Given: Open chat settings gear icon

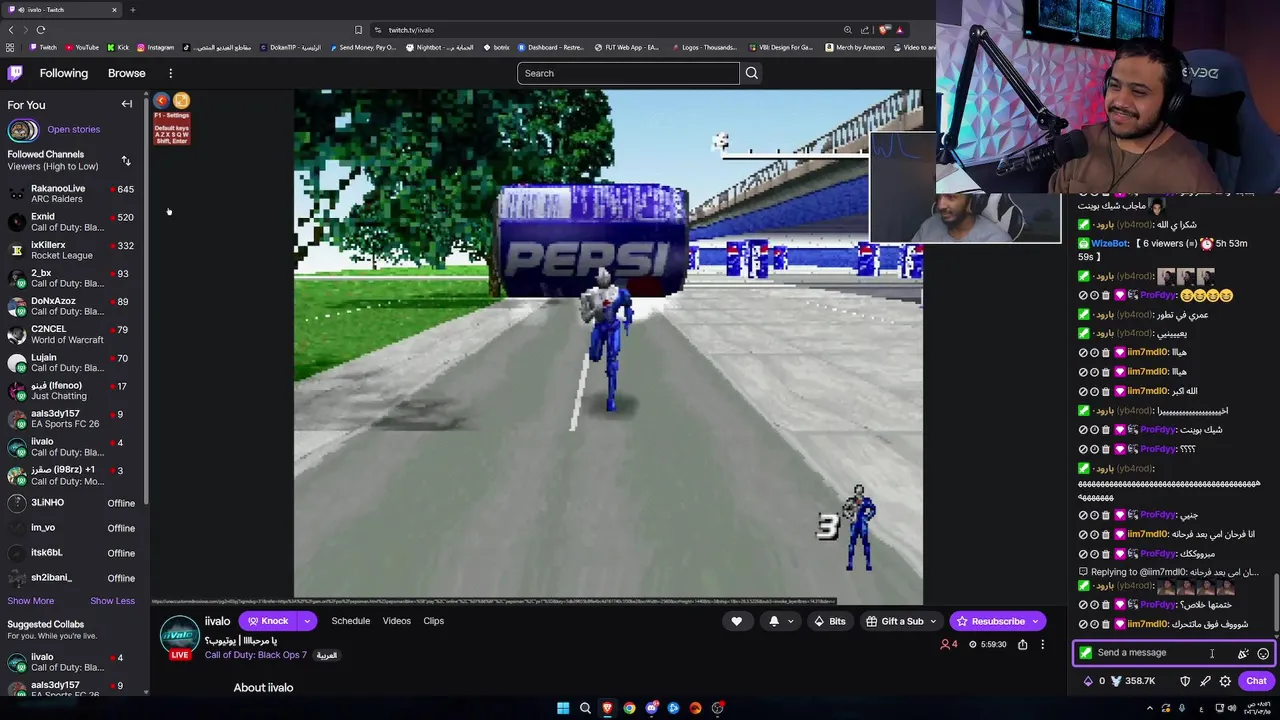Looking at the screenshot, I should [1225, 681].
